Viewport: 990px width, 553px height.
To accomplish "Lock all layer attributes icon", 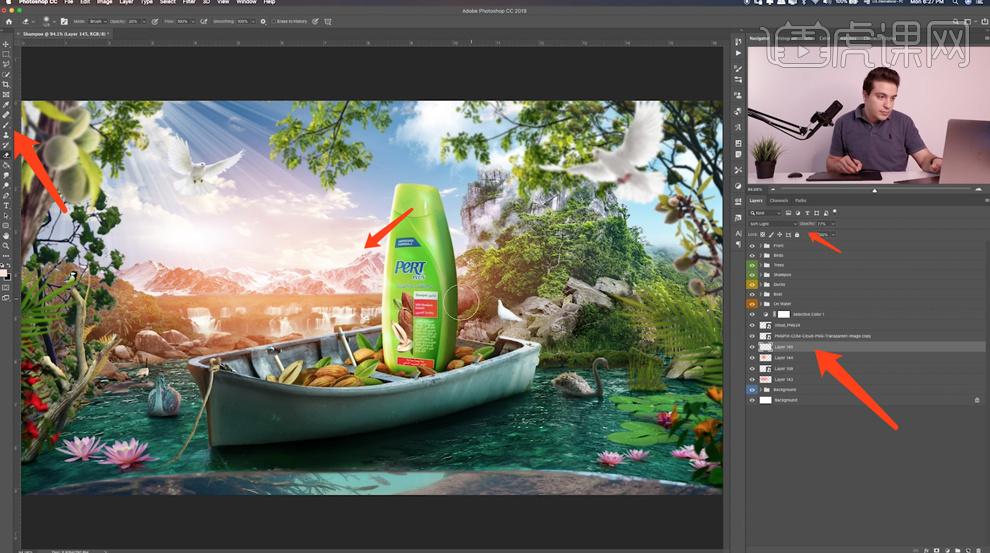I will [797, 235].
